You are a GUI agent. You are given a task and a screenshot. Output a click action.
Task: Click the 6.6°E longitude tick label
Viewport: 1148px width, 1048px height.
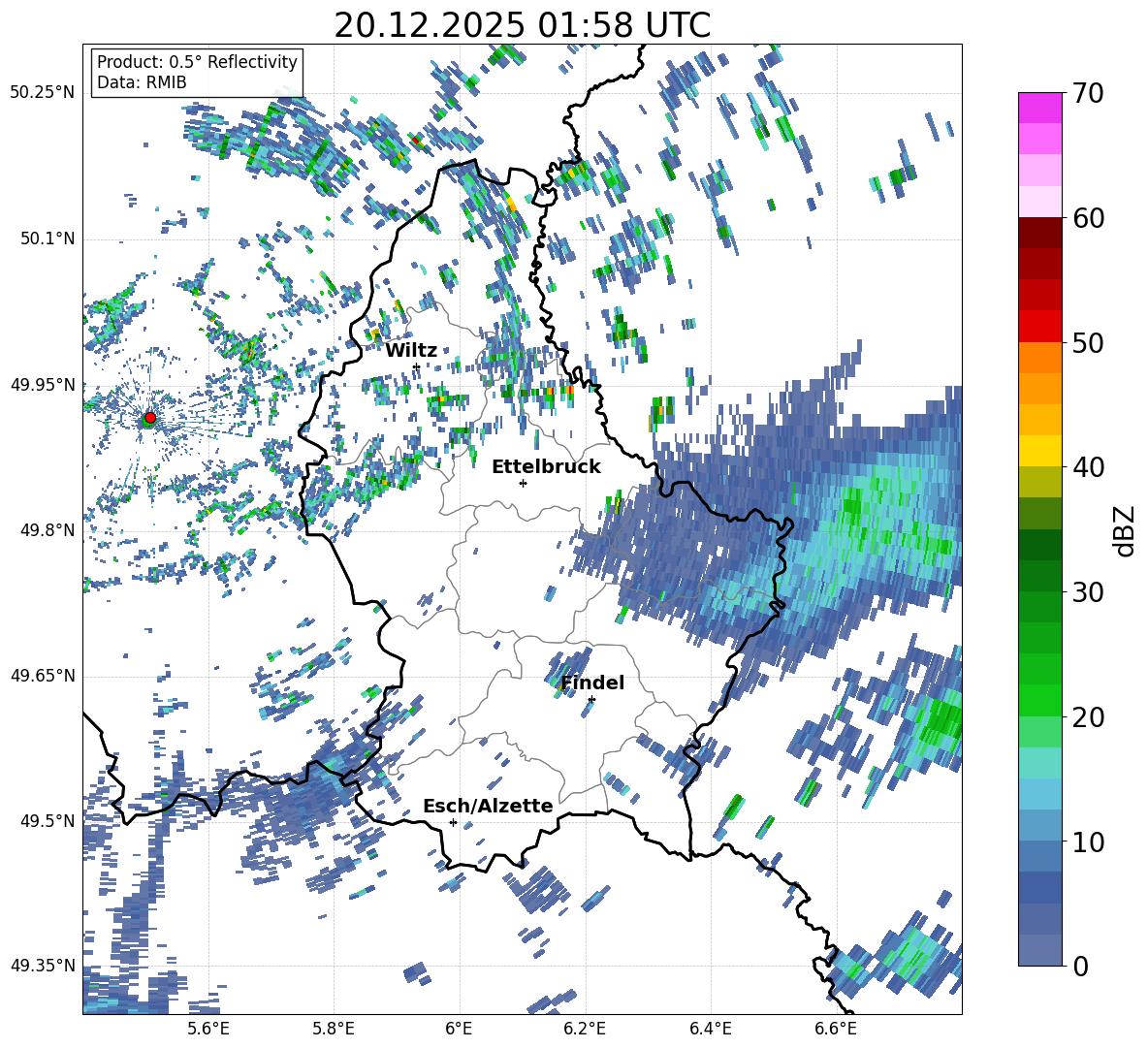click(836, 1029)
